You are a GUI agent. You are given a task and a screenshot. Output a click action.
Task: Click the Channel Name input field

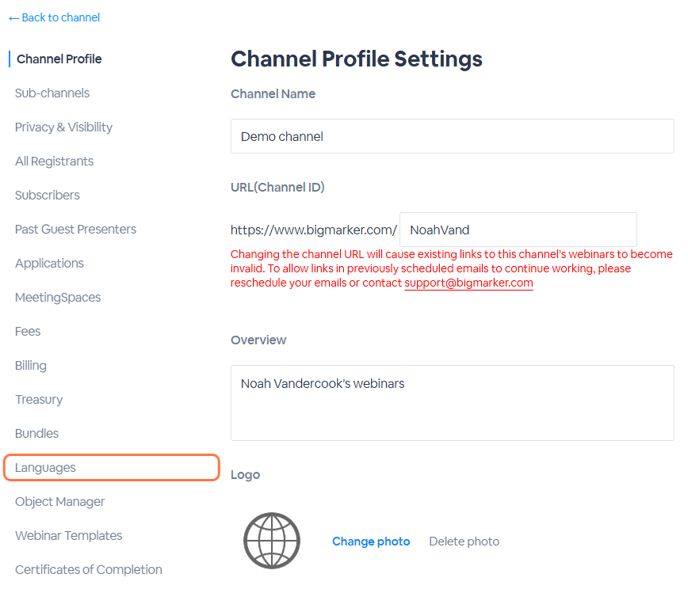pyautogui.click(x=452, y=136)
